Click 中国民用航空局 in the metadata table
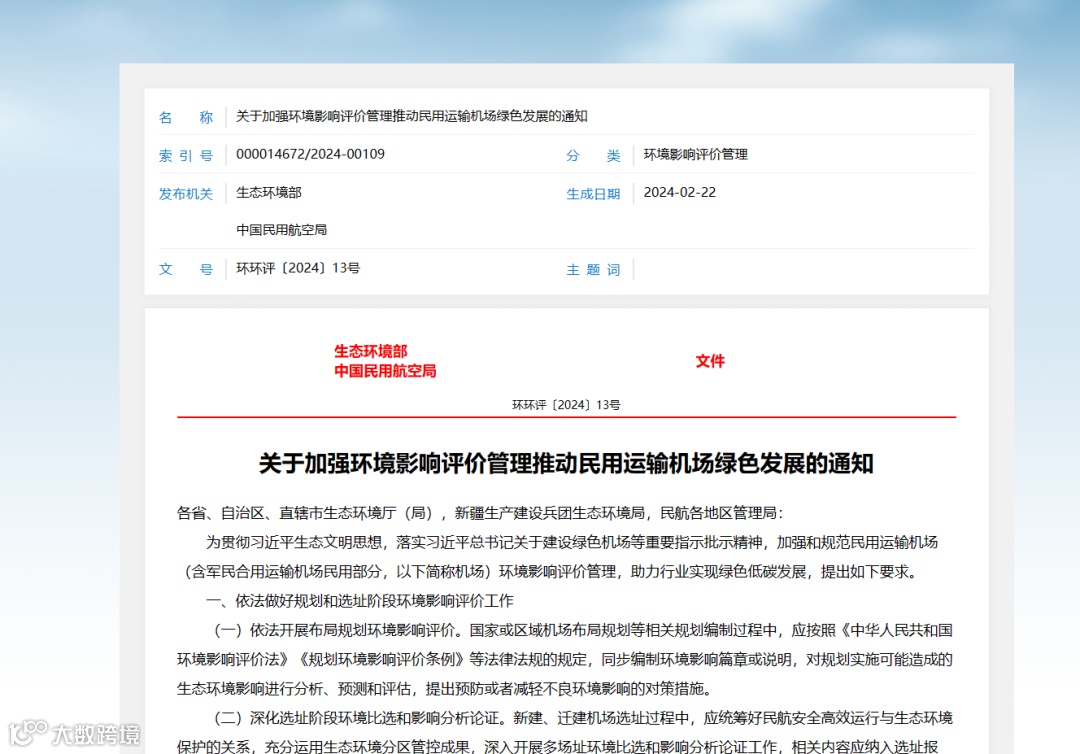Image resolution: width=1080 pixels, height=754 pixels. [282, 230]
